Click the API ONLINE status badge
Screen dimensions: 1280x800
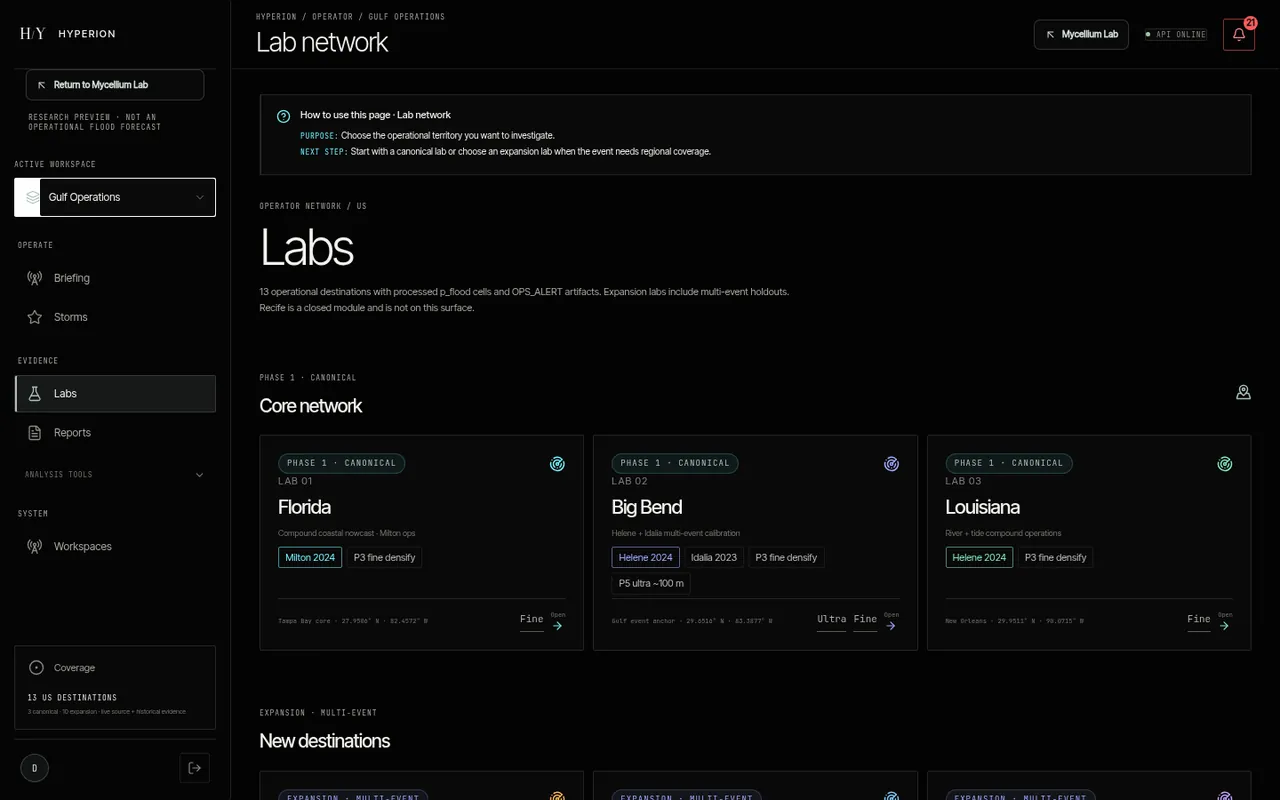pos(1176,34)
